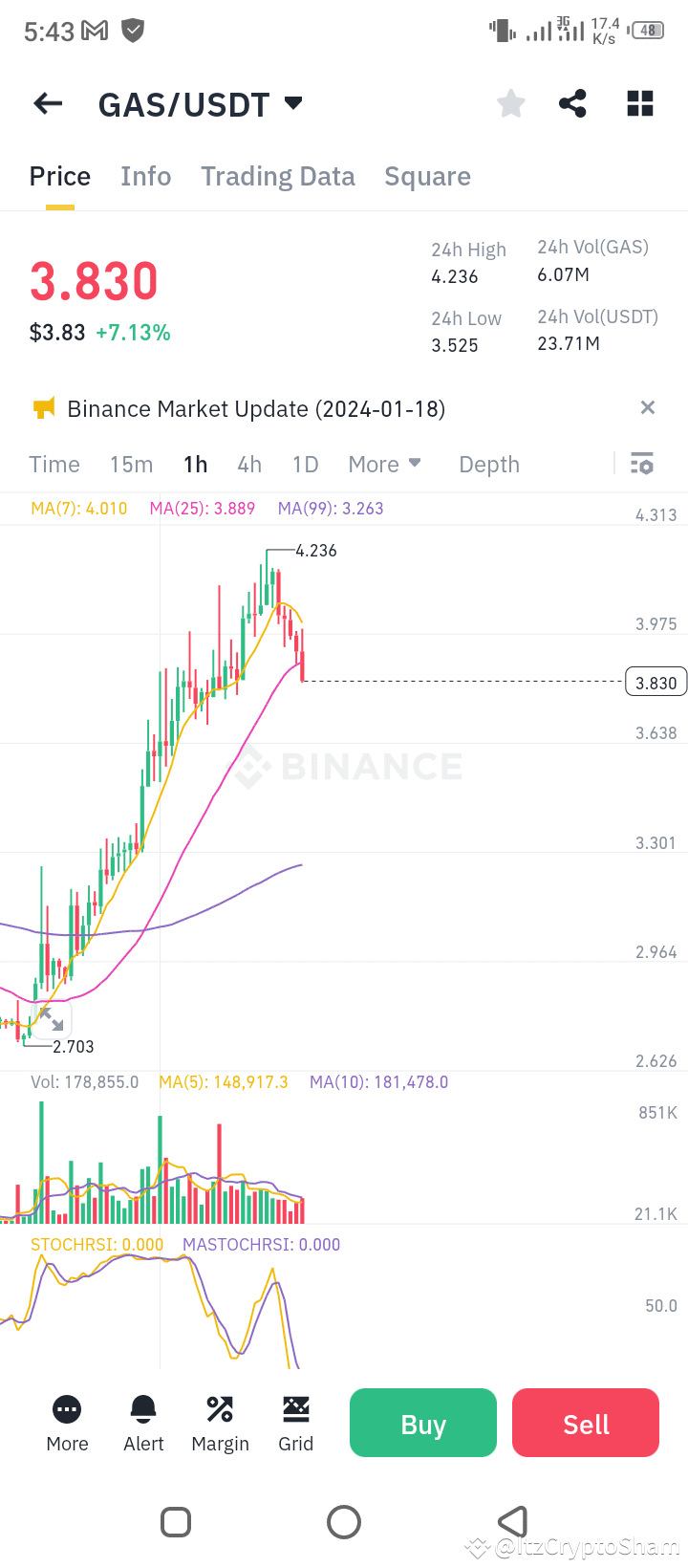Open the Binance Market Update announcement
This screenshot has width=688, height=1568.
256,409
